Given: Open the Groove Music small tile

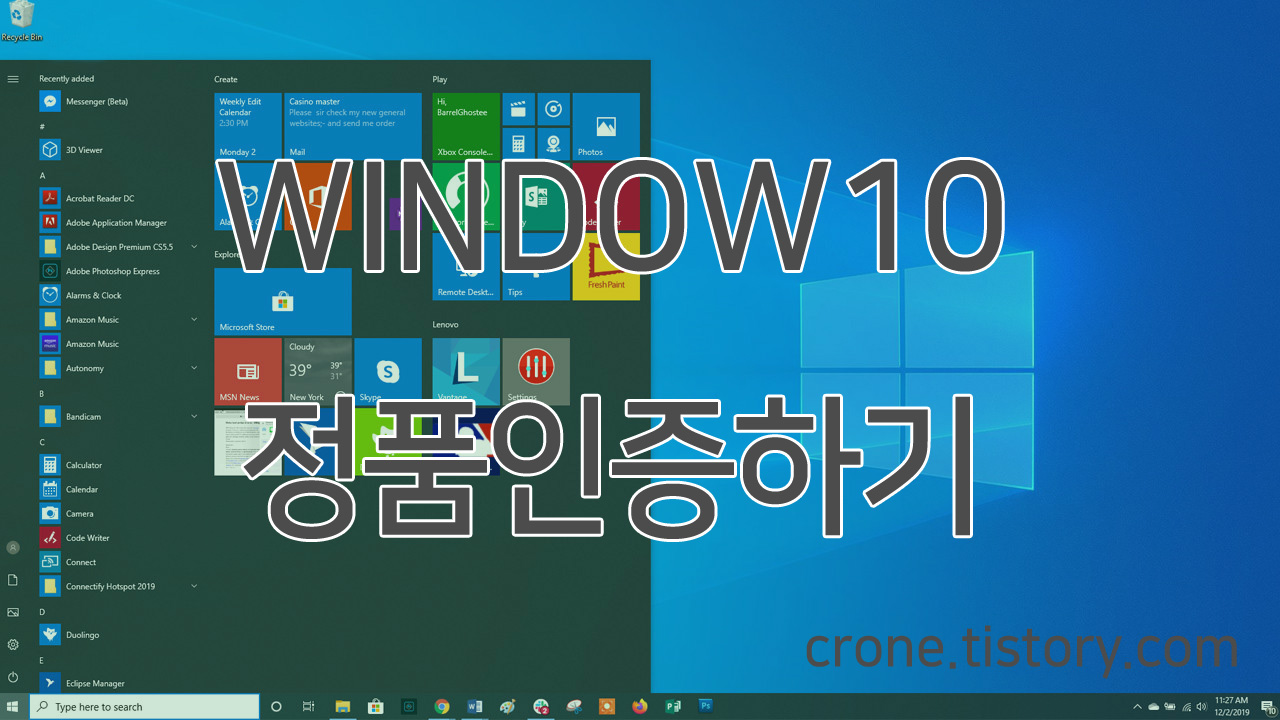Looking at the screenshot, I should pos(553,109).
